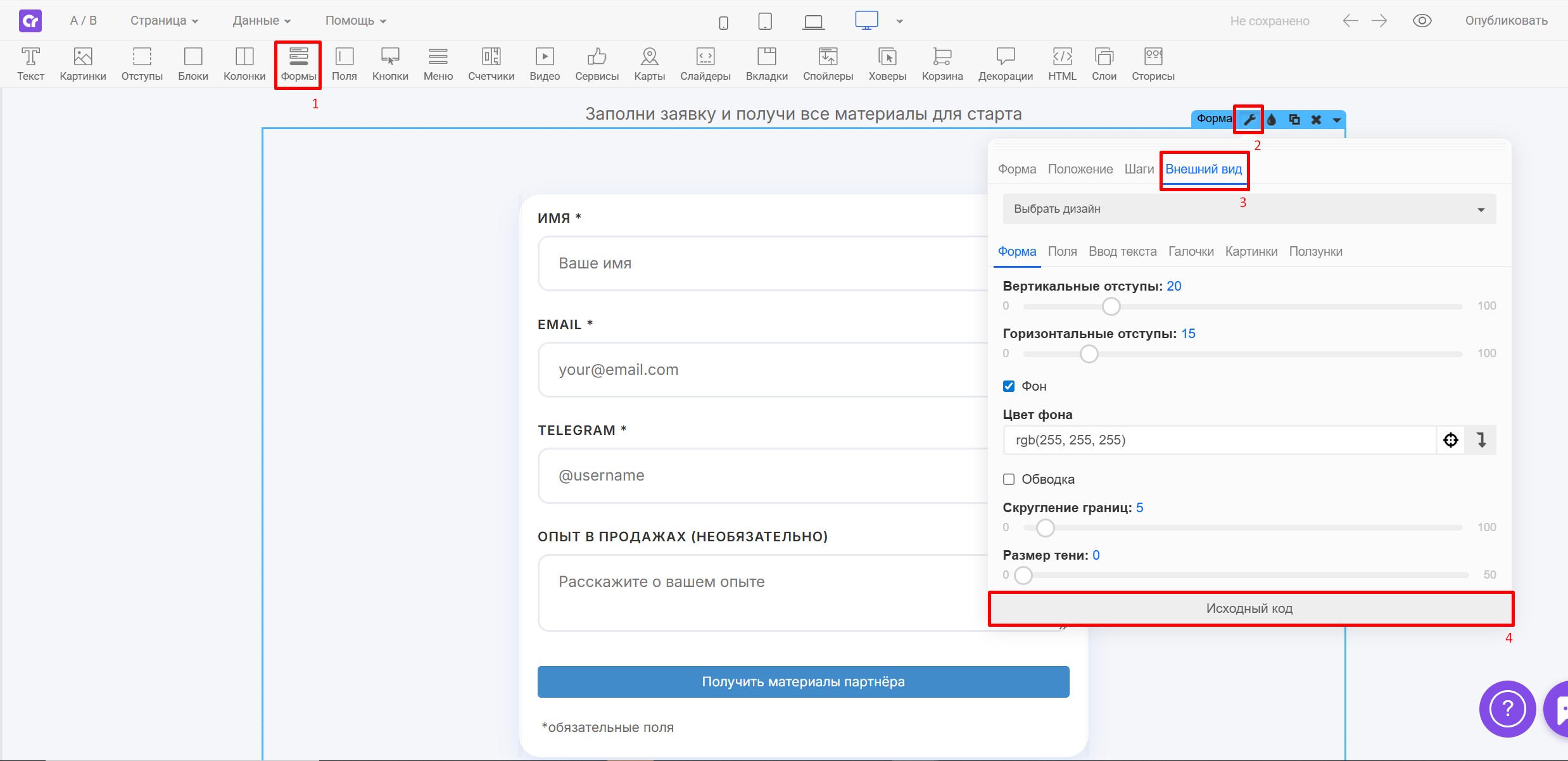Pick background color with eyedropper target icon
The height and width of the screenshot is (761, 1568).
[x=1451, y=440]
